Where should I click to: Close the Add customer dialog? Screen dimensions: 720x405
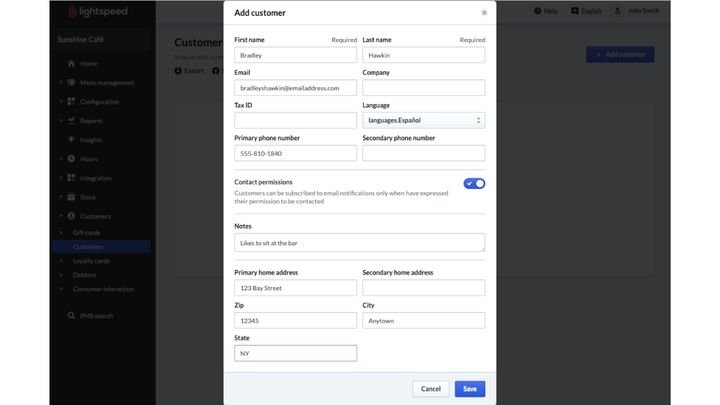point(485,13)
